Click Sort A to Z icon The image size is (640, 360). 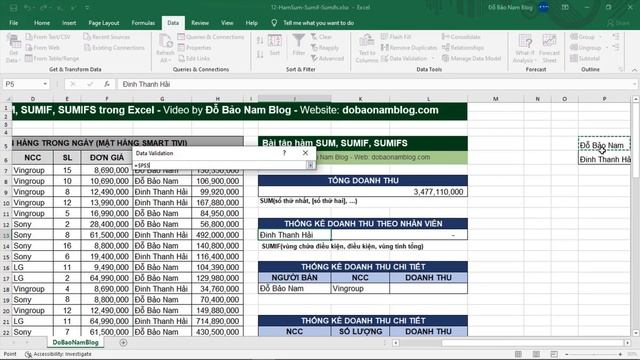(260, 40)
